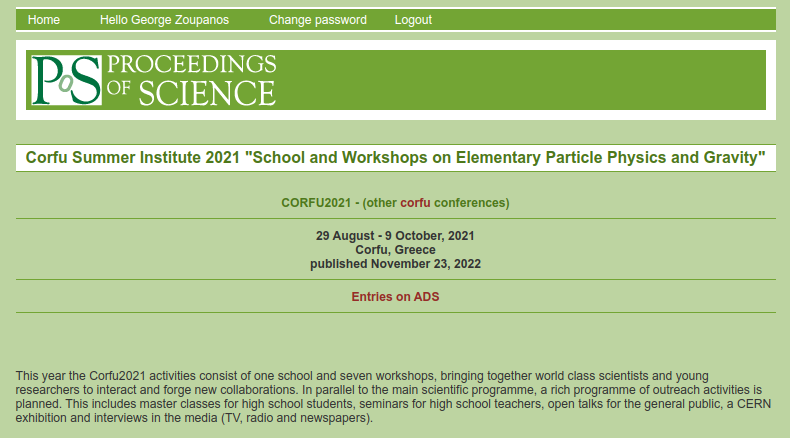
Task: Click the Corfu Summer Institute 2021 heading
Action: pos(396,158)
